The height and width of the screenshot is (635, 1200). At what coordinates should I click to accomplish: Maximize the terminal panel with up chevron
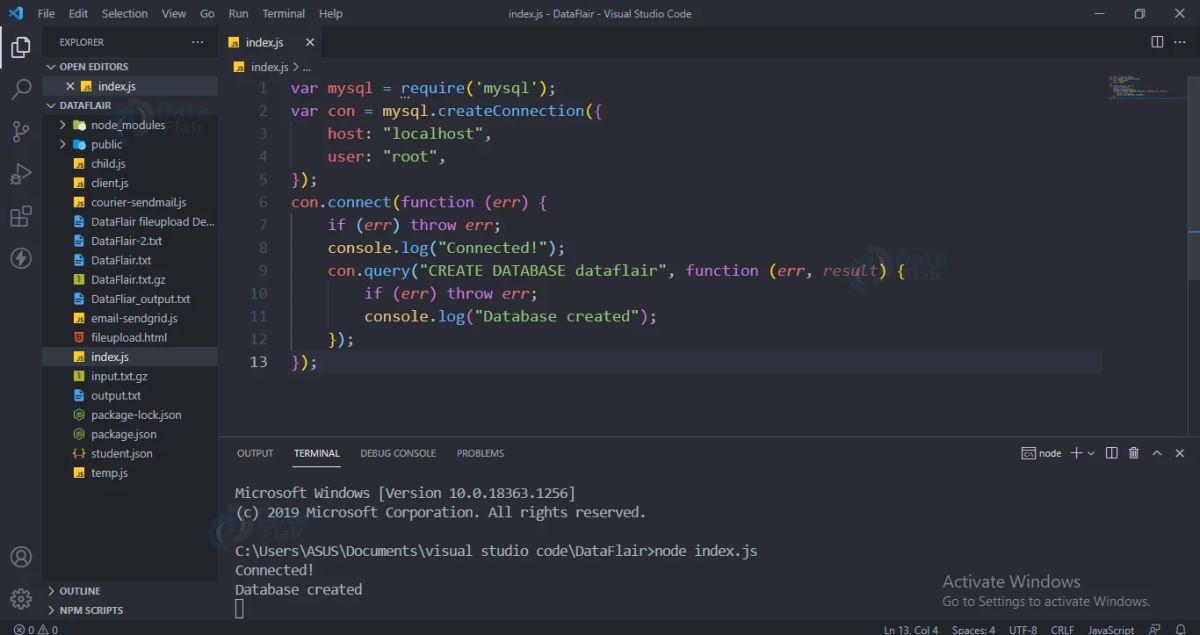[x=1157, y=453]
